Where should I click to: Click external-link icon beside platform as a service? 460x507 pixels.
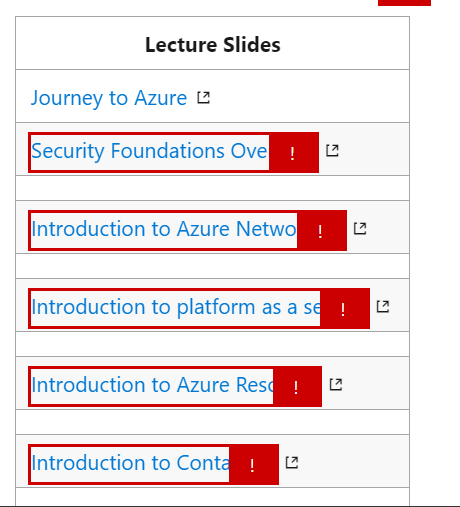(383, 307)
